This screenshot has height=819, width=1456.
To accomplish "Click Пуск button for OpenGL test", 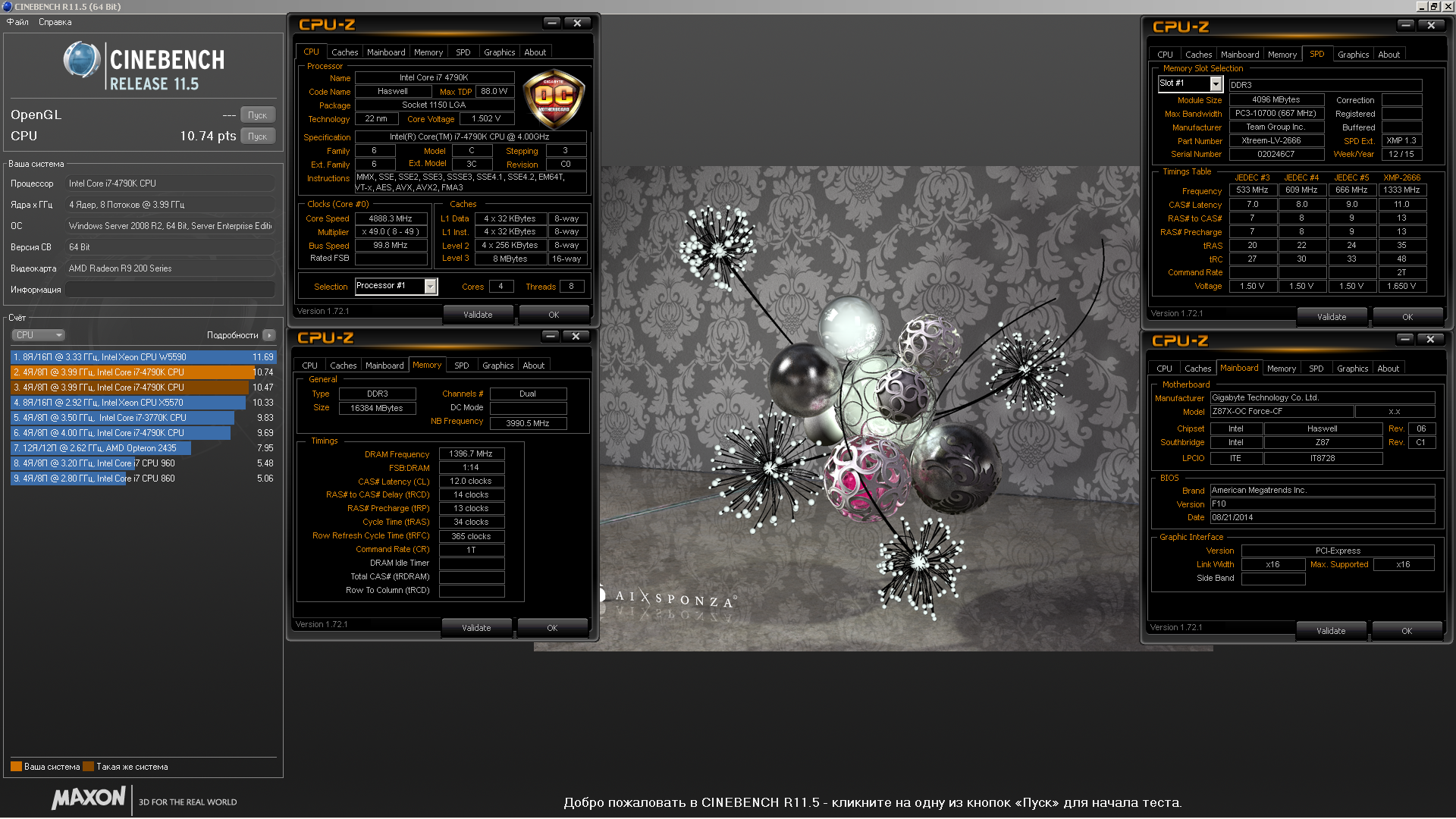I will (258, 115).
